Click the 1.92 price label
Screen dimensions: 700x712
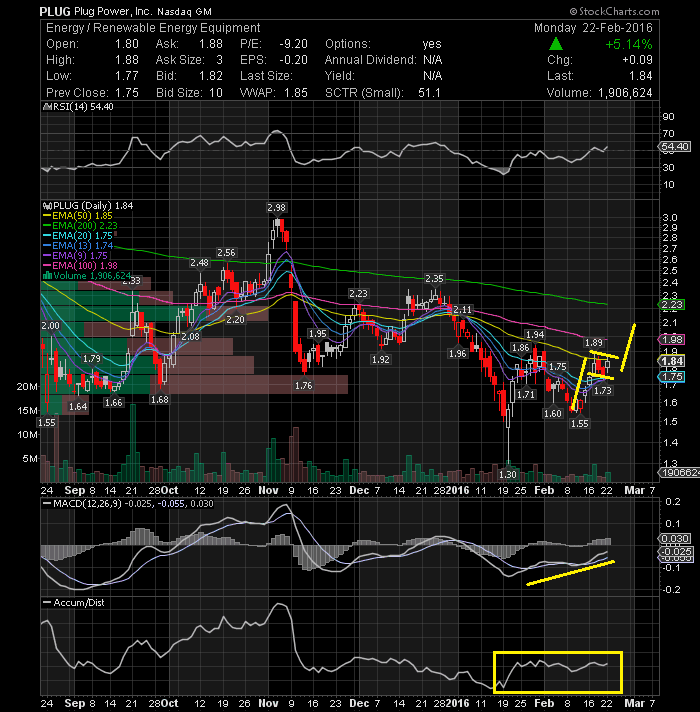[x=380, y=359]
